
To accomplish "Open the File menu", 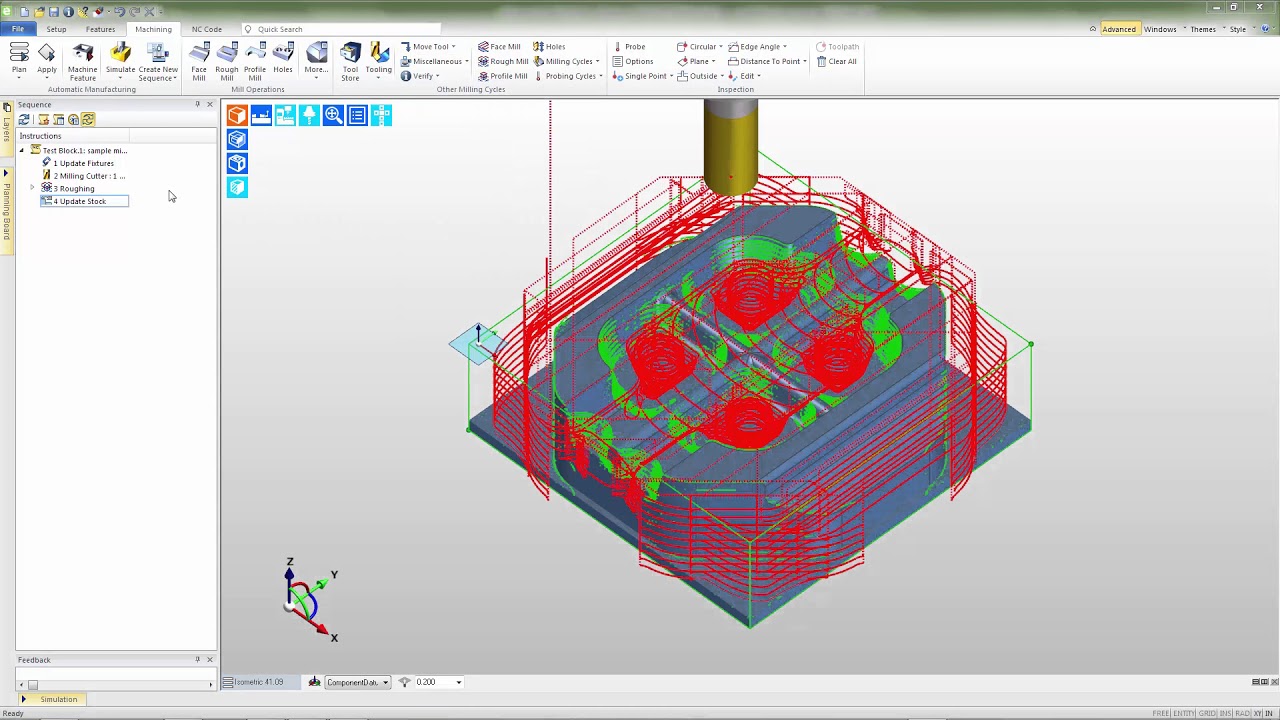I will [18, 29].
